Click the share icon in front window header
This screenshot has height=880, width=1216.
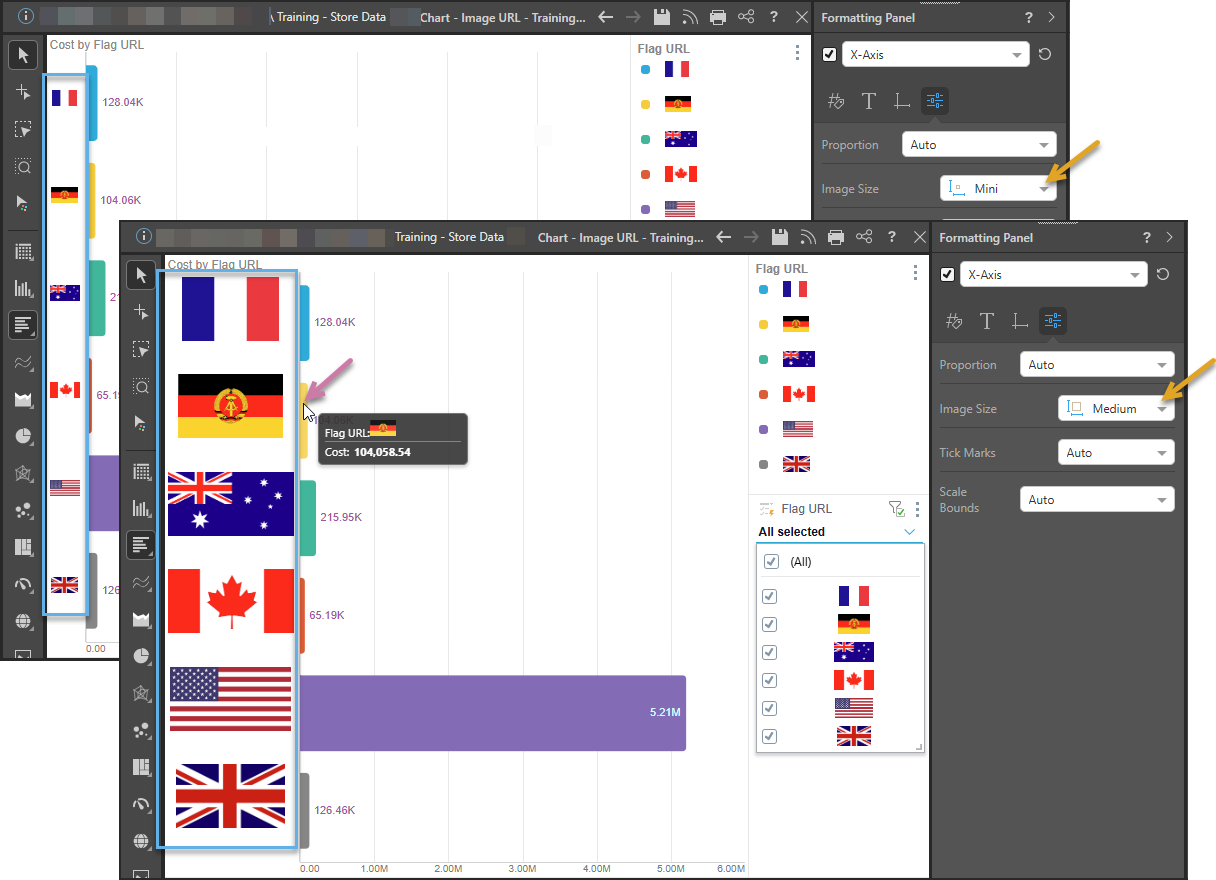click(864, 237)
